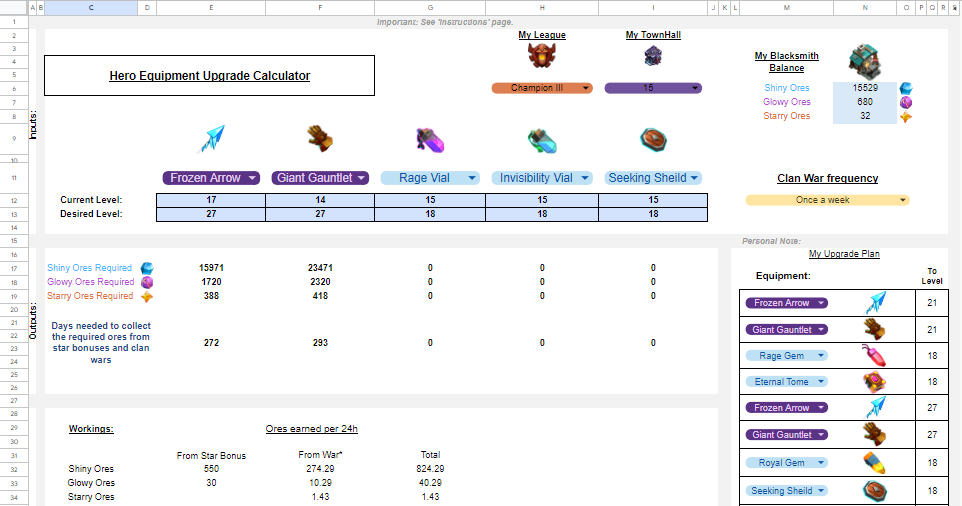962x506 pixels.
Task: Open the Invisibility Vial equipment dropdown
Action: coord(542,178)
